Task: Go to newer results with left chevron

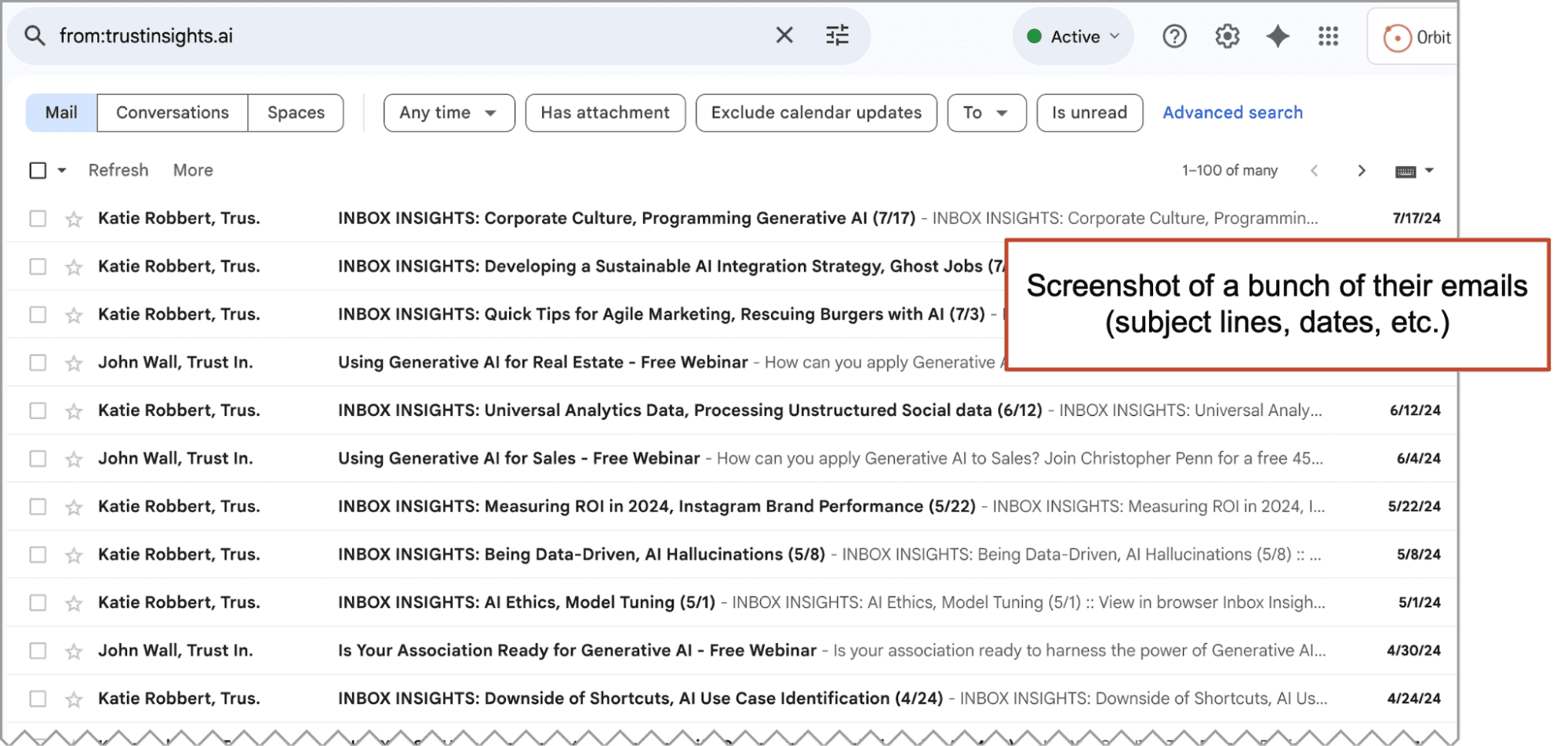Action: (x=1315, y=170)
